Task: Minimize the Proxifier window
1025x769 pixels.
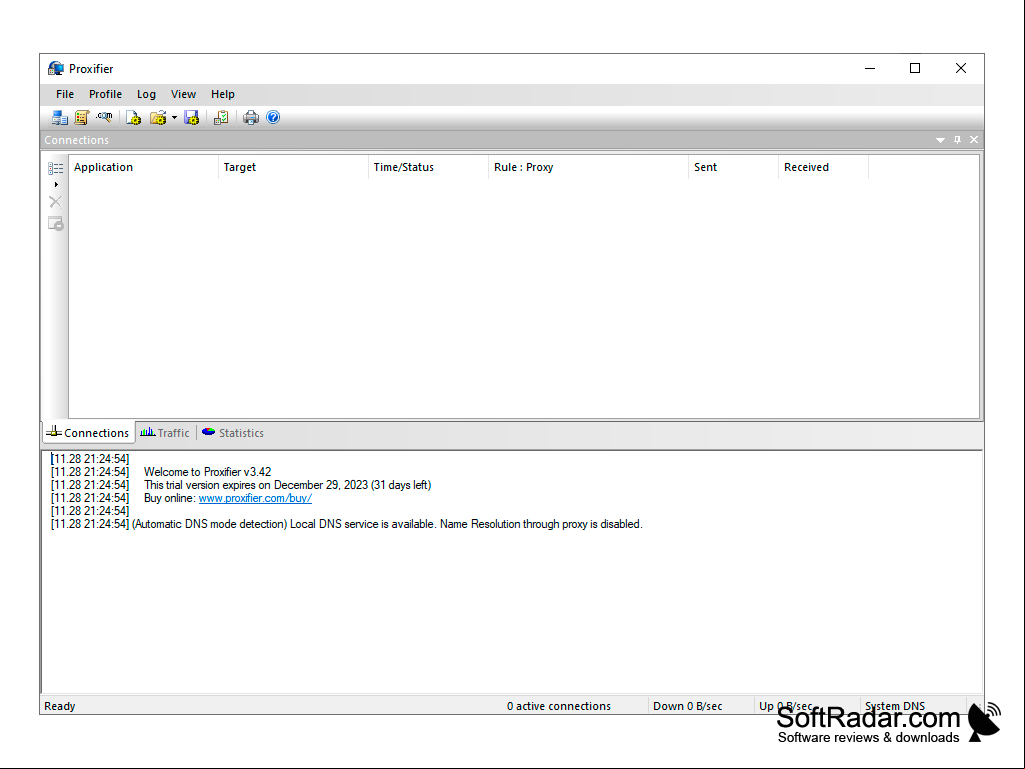Action: (870, 69)
